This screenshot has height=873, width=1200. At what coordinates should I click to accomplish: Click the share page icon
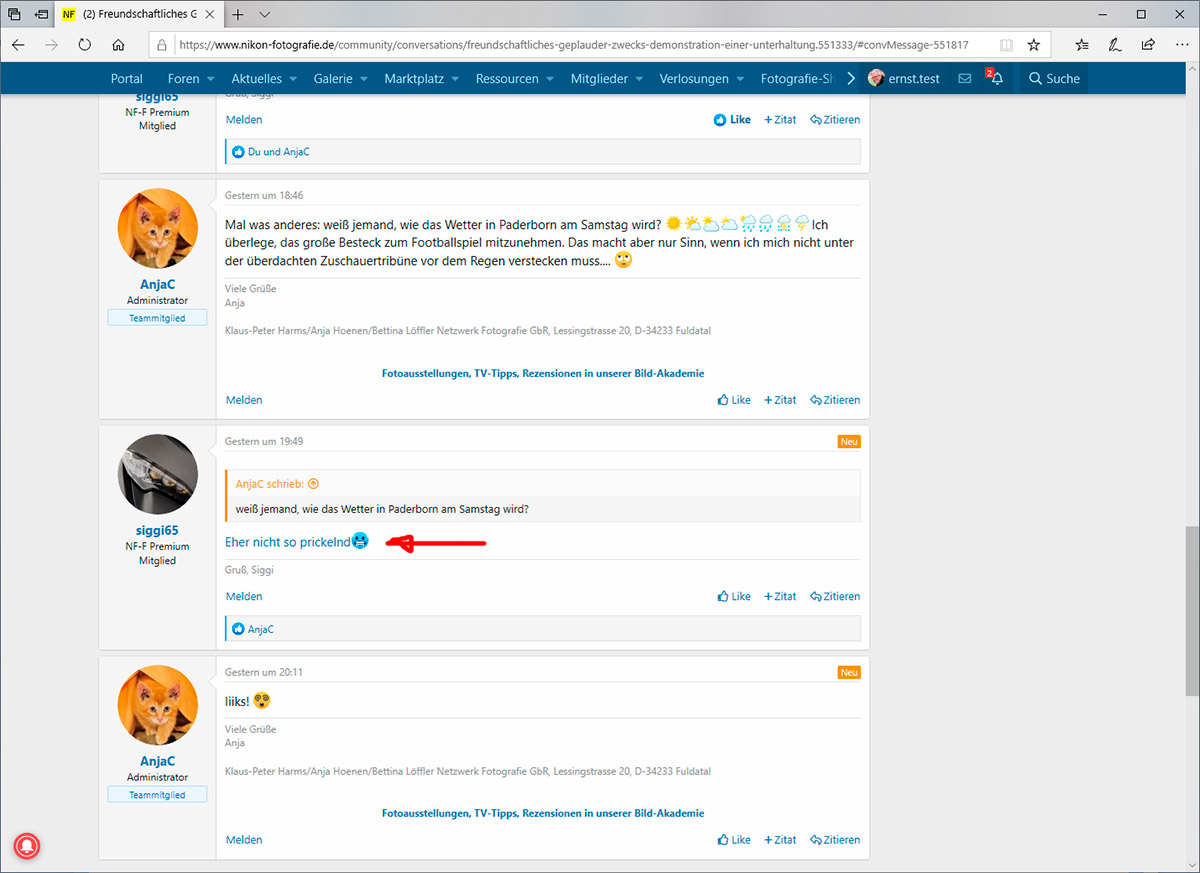pos(1148,45)
